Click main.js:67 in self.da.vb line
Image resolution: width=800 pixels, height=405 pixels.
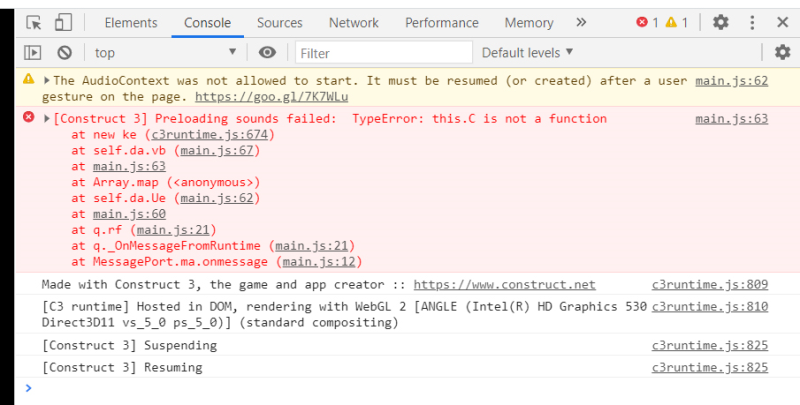coord(217,150)
